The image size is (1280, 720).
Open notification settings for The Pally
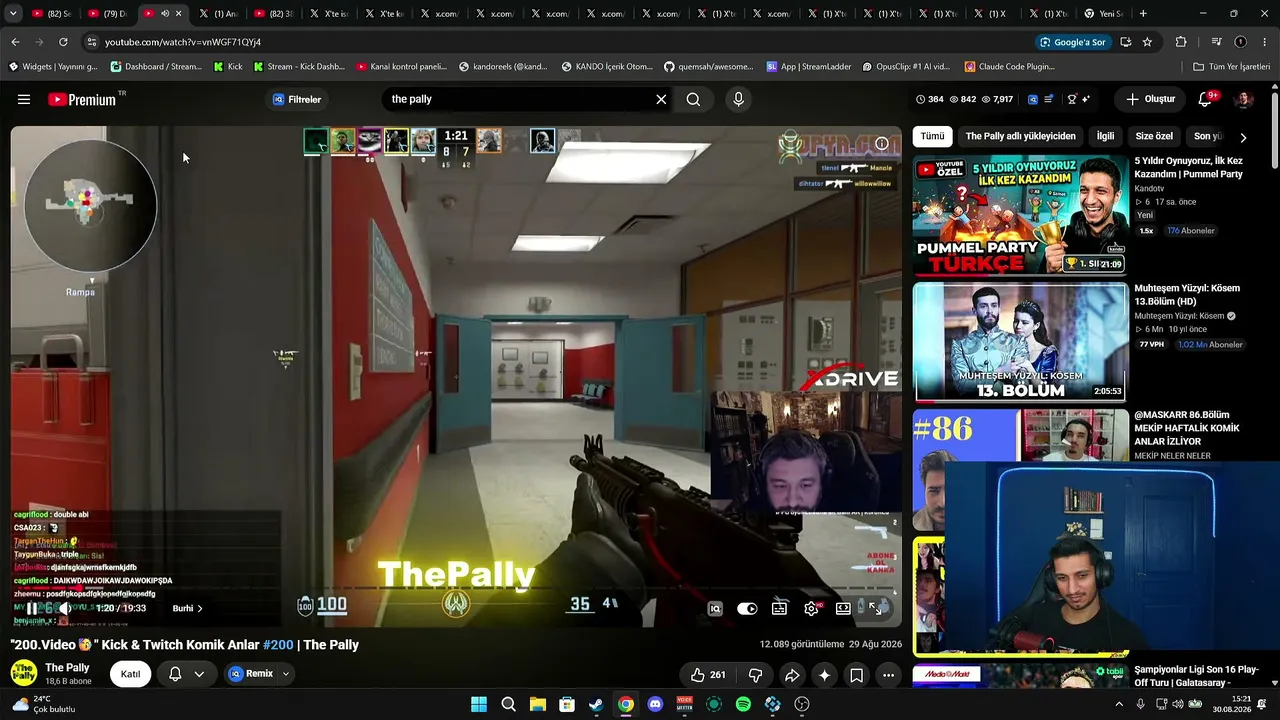187,674
